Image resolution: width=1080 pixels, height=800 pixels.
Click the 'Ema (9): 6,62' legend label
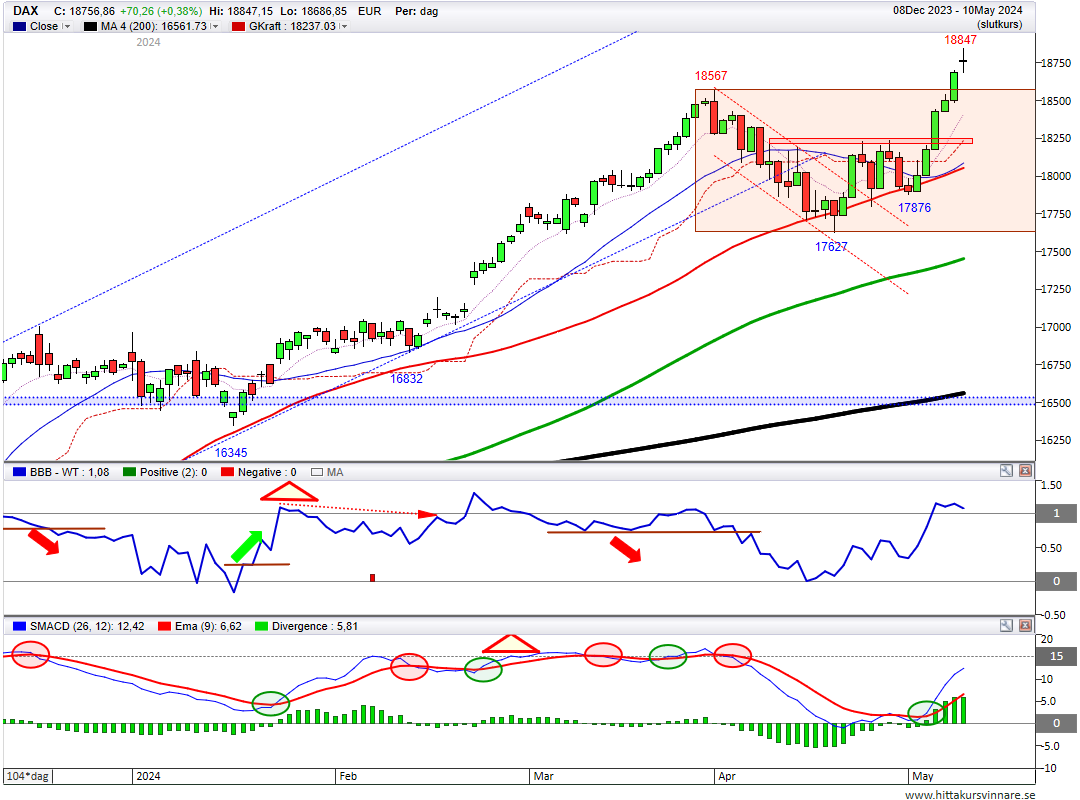point(208,626)
